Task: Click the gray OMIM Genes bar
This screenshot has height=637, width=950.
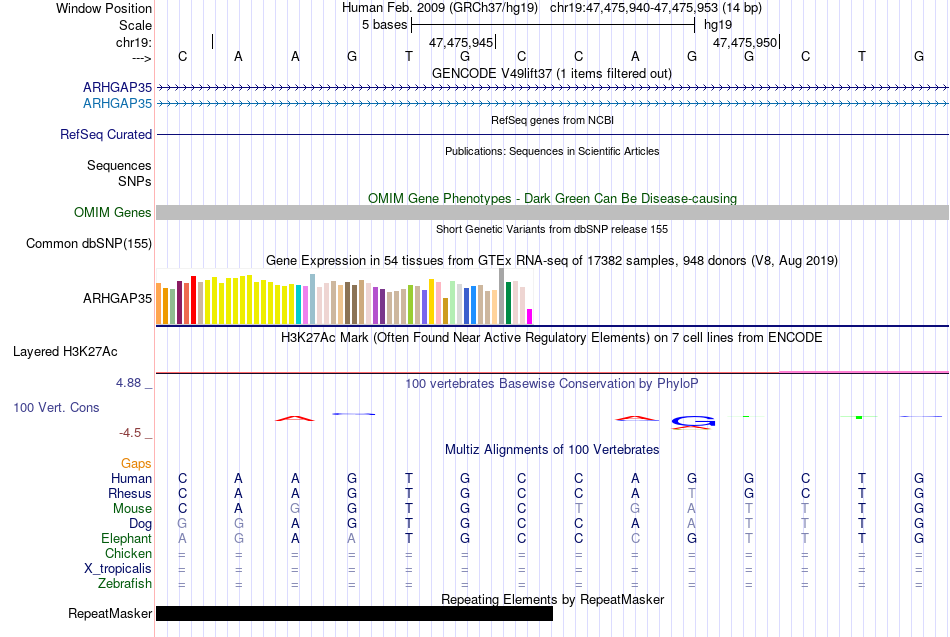Action: point(553,212)
